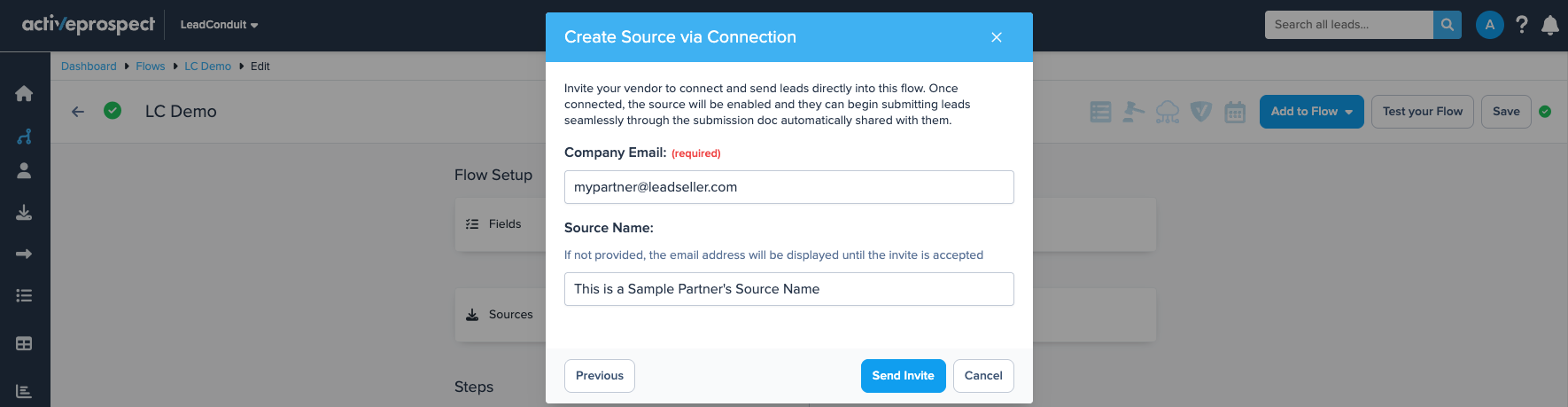The image size is (1568, 407).
Task: Open the LC Demo breadcrumb link
Action: pyautogui.click(x=207, y=67)
